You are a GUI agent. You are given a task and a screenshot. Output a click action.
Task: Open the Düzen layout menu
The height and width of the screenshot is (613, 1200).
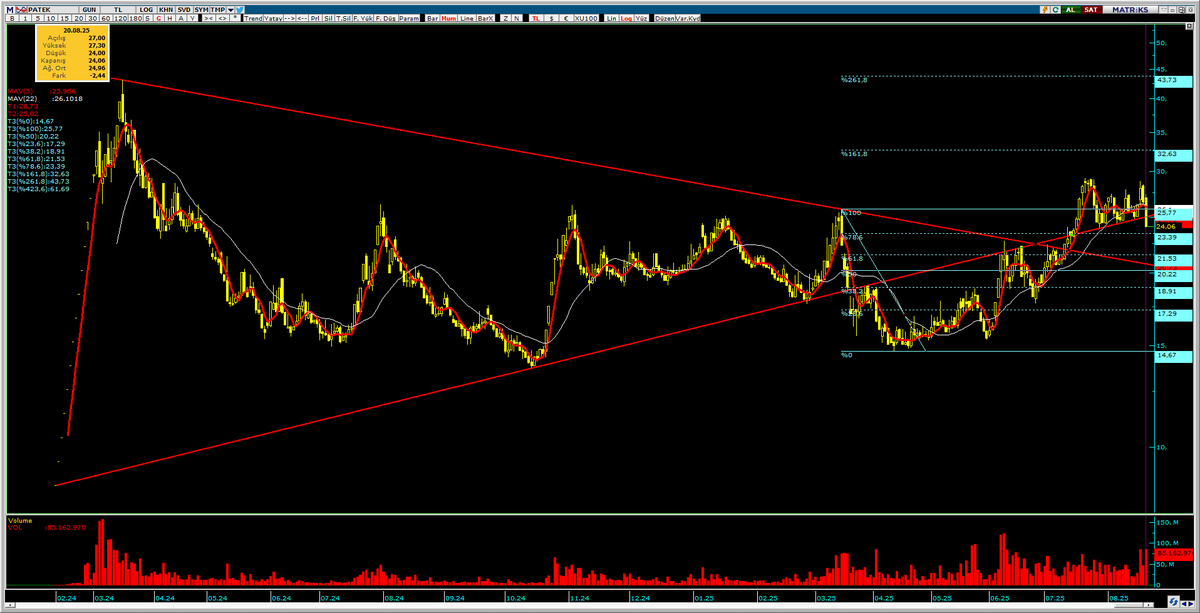(664, 18)
